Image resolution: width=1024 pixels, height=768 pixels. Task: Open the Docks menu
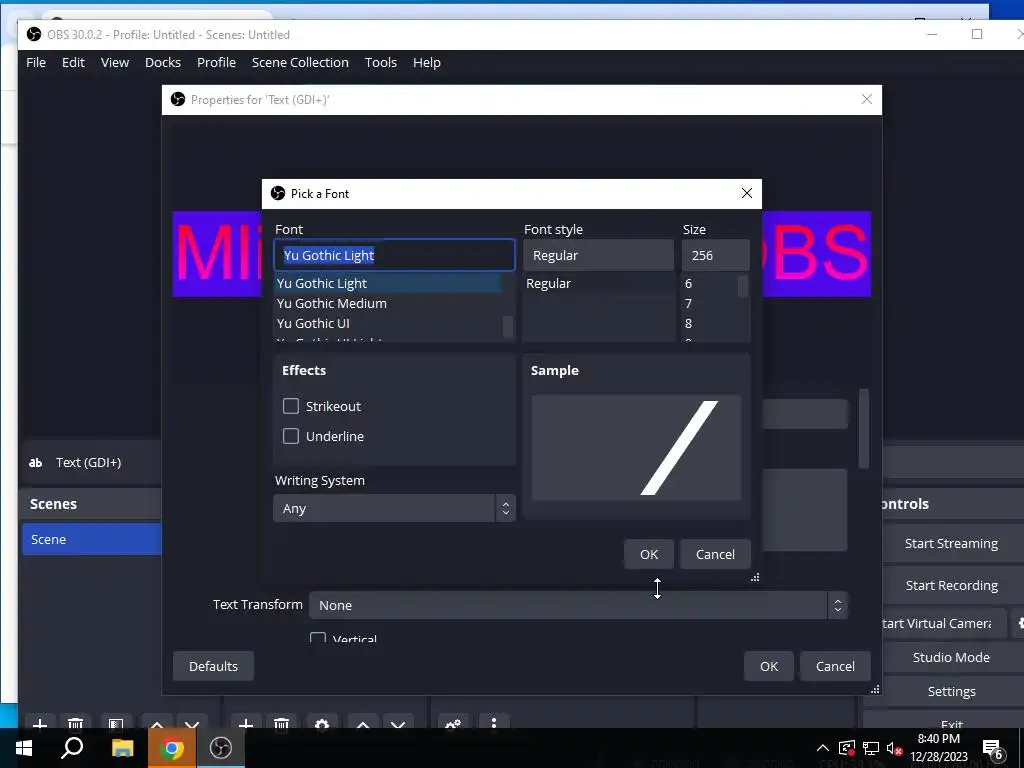(163, 63)
